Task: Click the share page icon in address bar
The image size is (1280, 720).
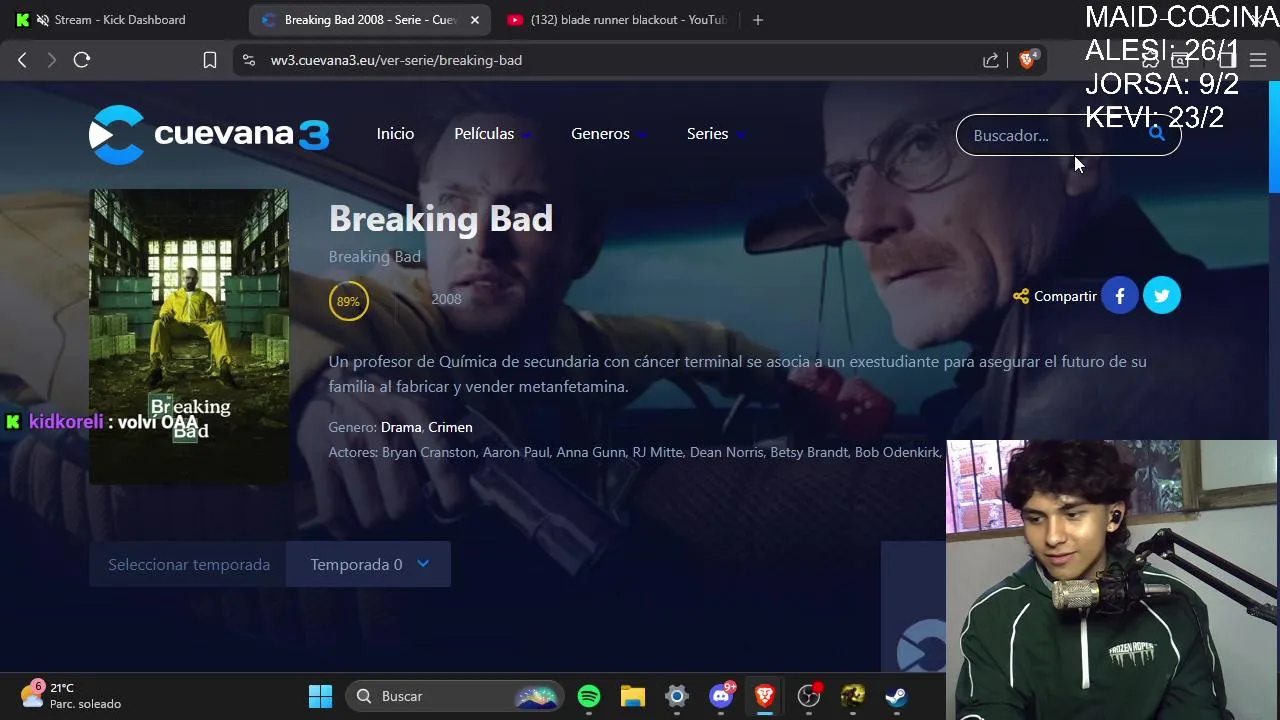Action: click(x=991, y=60)
